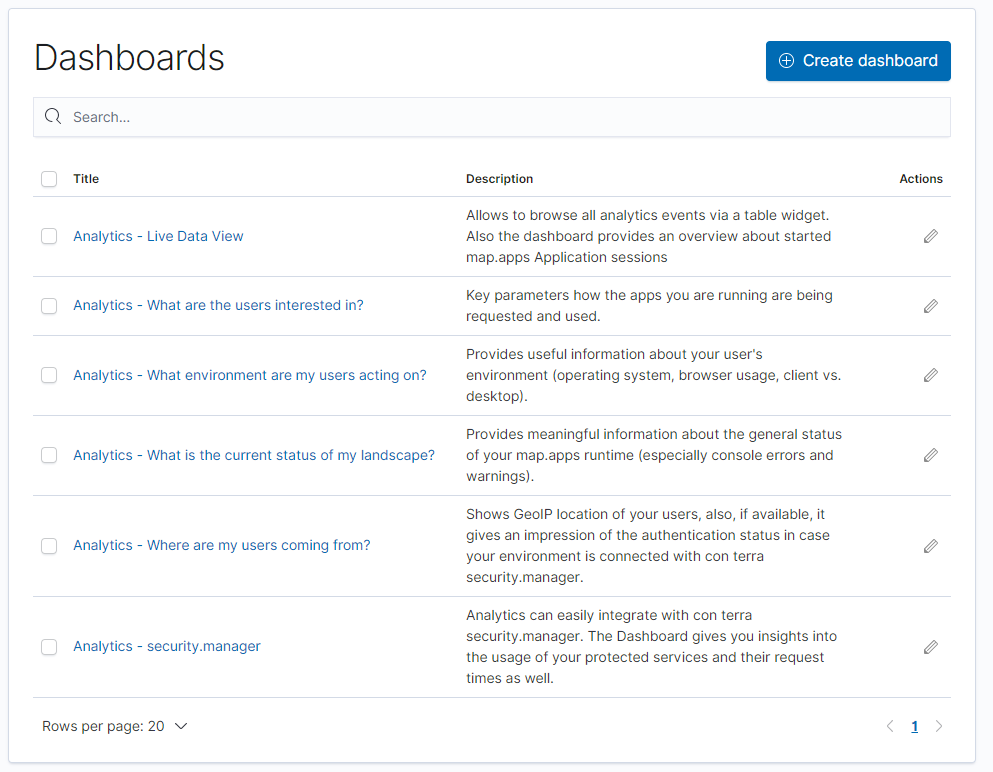Open the edit pencil for Analytics - security.manager

coord(930,647)
